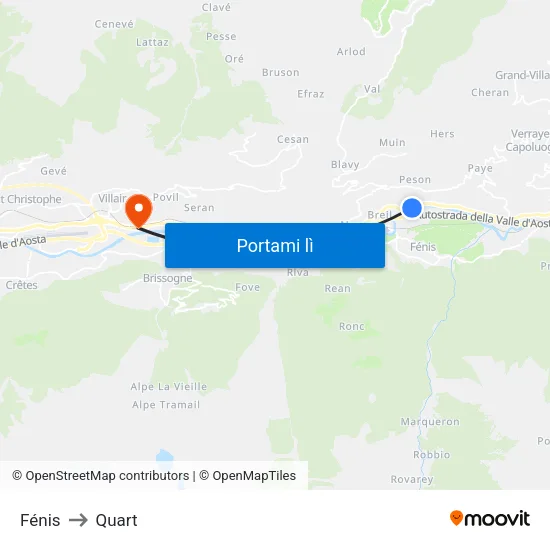Open the Moovit logo
This screenshot has height=550, width=550.
[x=490, y=518]
